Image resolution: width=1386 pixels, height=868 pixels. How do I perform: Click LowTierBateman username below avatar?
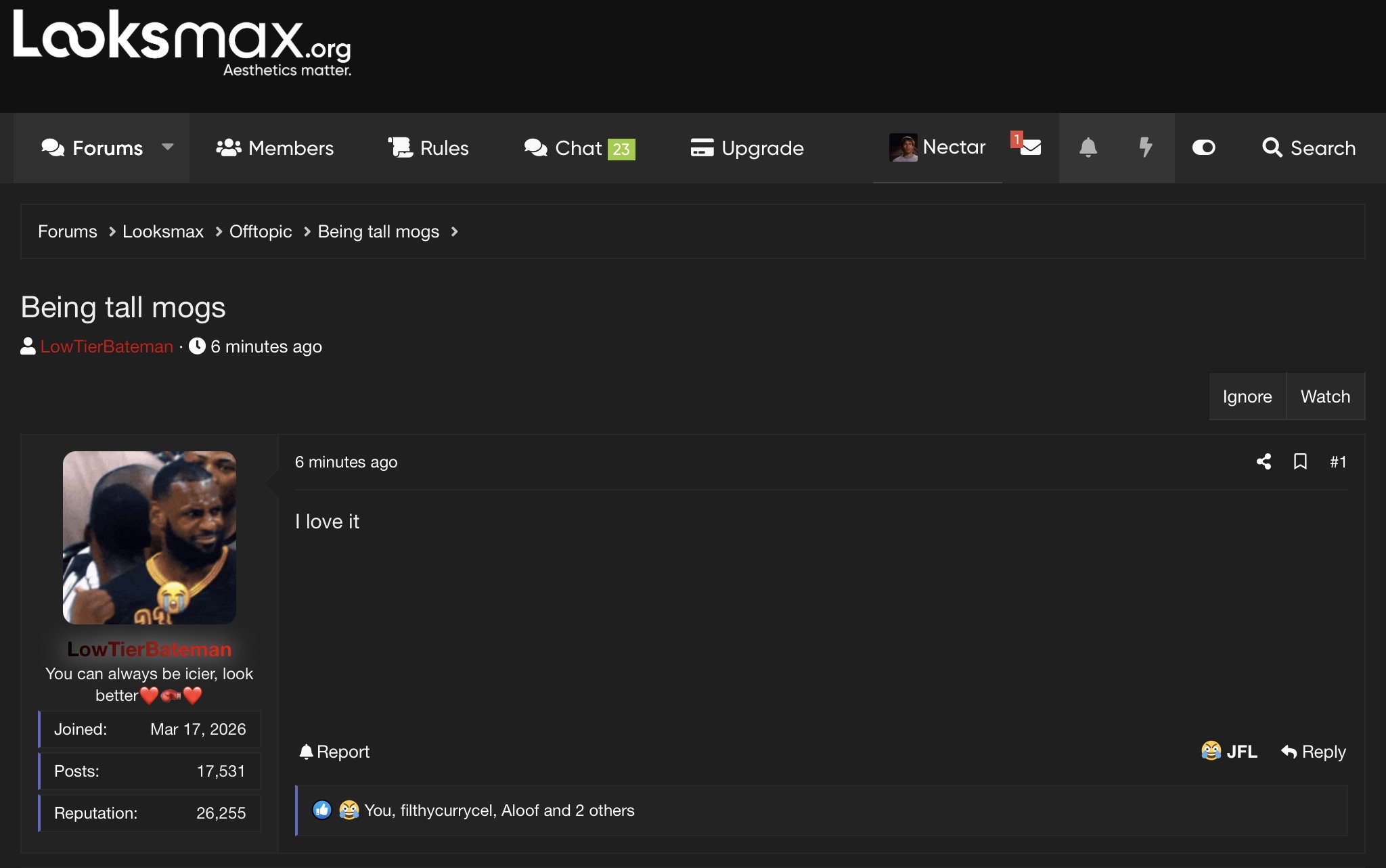(x=150, y=649)
